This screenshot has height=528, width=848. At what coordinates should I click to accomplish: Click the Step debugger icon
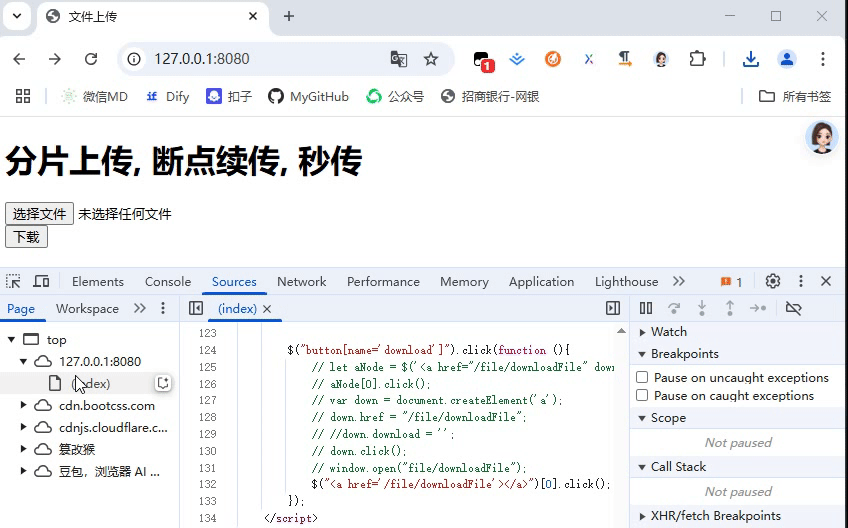tap(758, 308)
